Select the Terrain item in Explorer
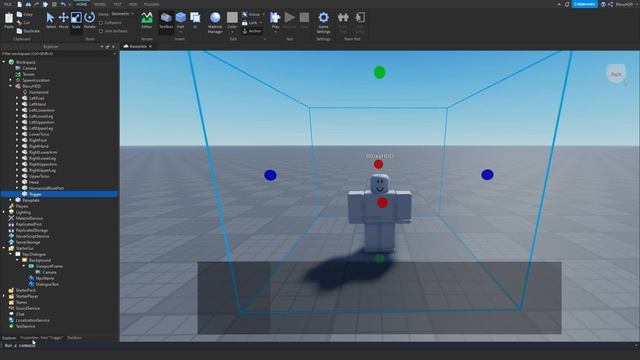 click(28, 74)
